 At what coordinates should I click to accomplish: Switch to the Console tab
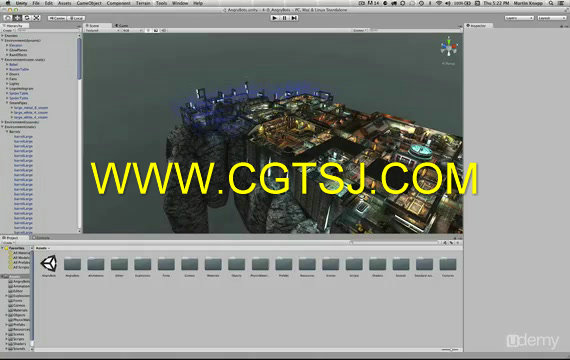[42, 238]
